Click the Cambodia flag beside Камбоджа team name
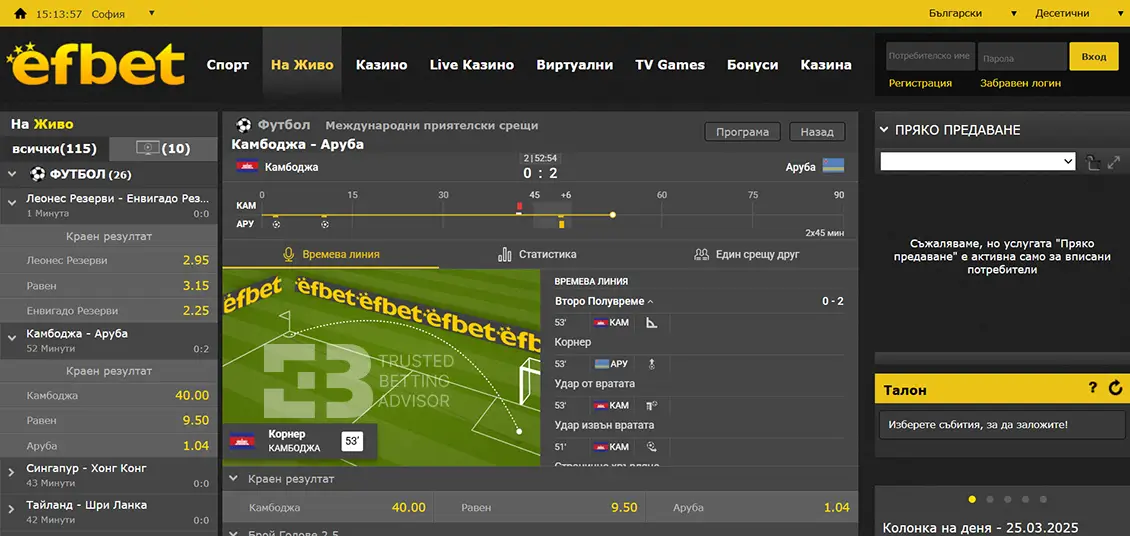The height and width of the screenshot is (536, 1130). pyautogui.click(x=247, y=167)
